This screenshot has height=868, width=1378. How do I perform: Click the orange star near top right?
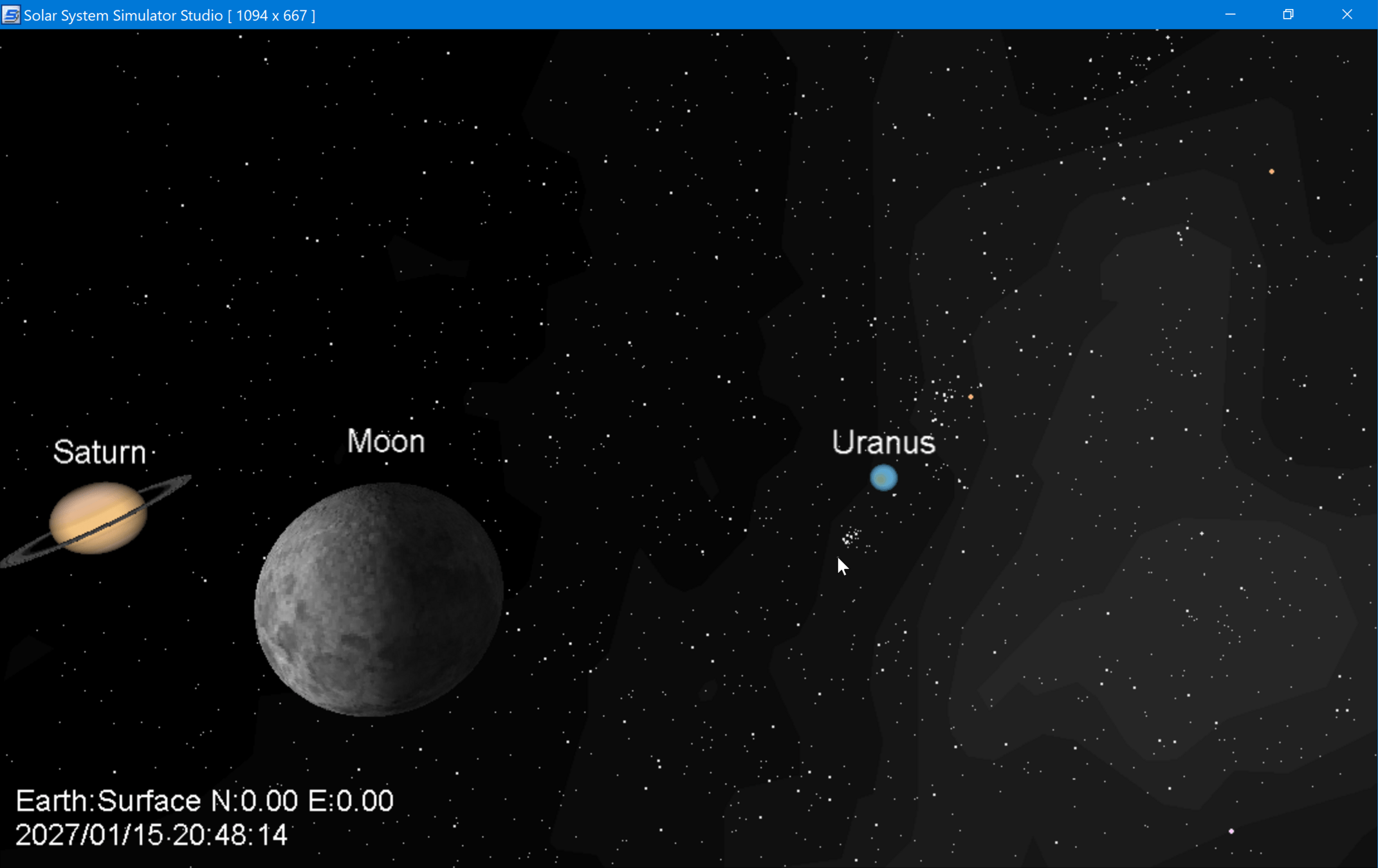[x=1271, y=172]
